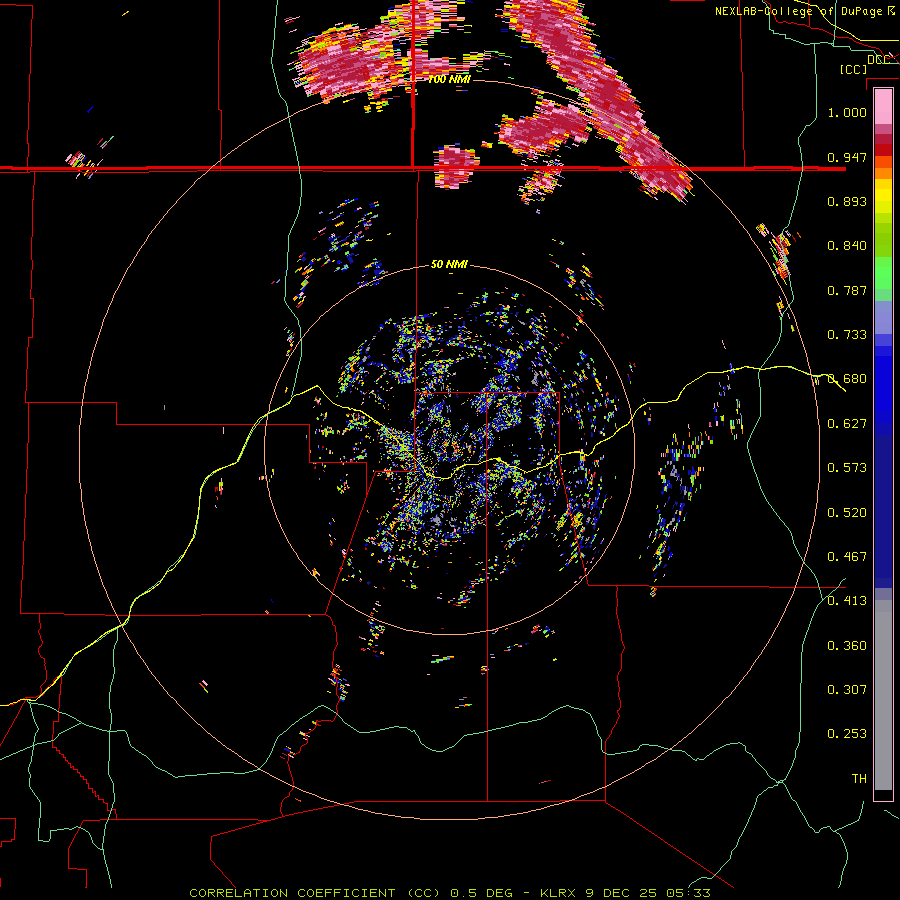The height and width of the screenshot is (900, 900).
Task: Select the 0.733 scale value label
Action: pyautogui.click(x=847, y=335)
